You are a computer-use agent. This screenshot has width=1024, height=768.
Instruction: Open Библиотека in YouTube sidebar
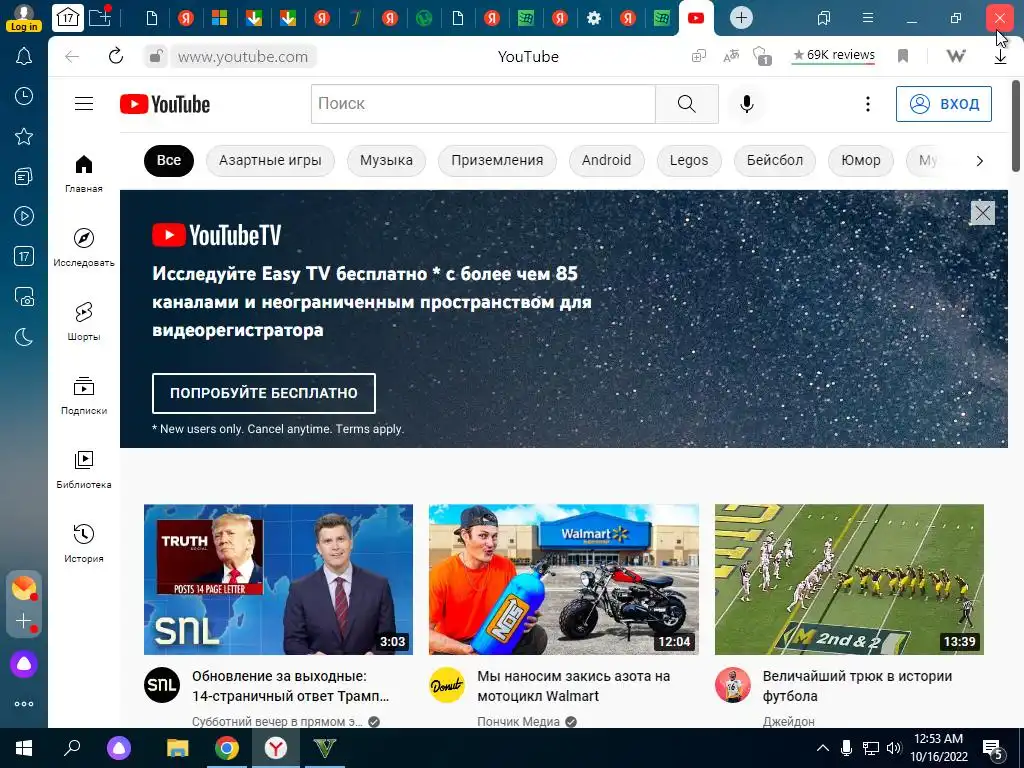(x=84, y=470)
